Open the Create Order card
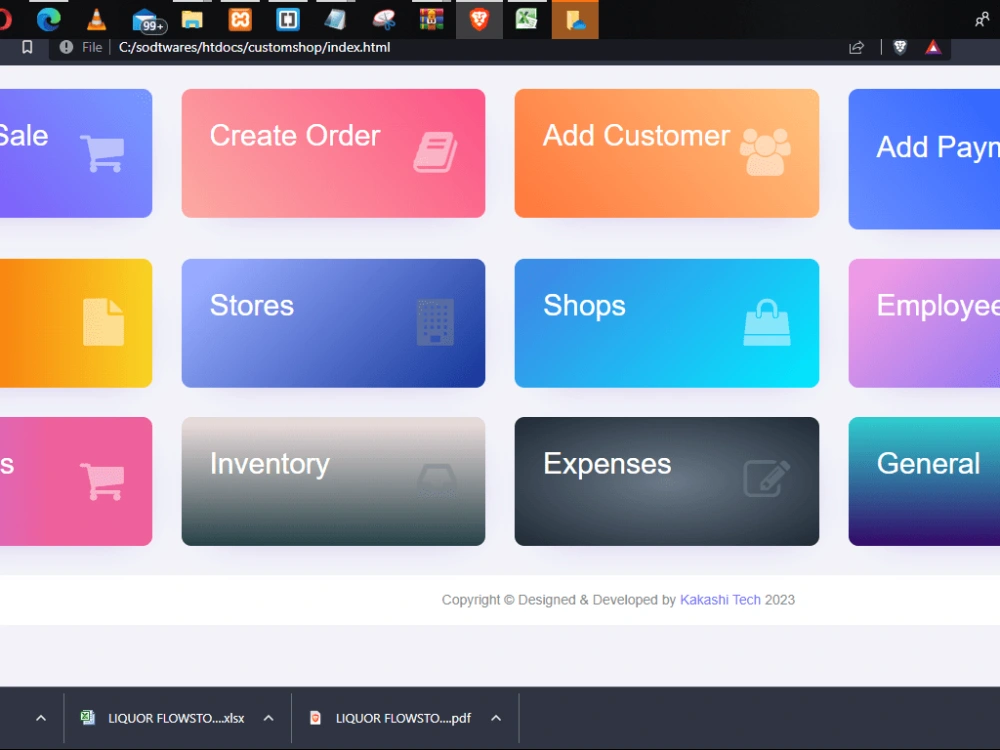This screenshot has height=750, width=1000. coord(333,153)
